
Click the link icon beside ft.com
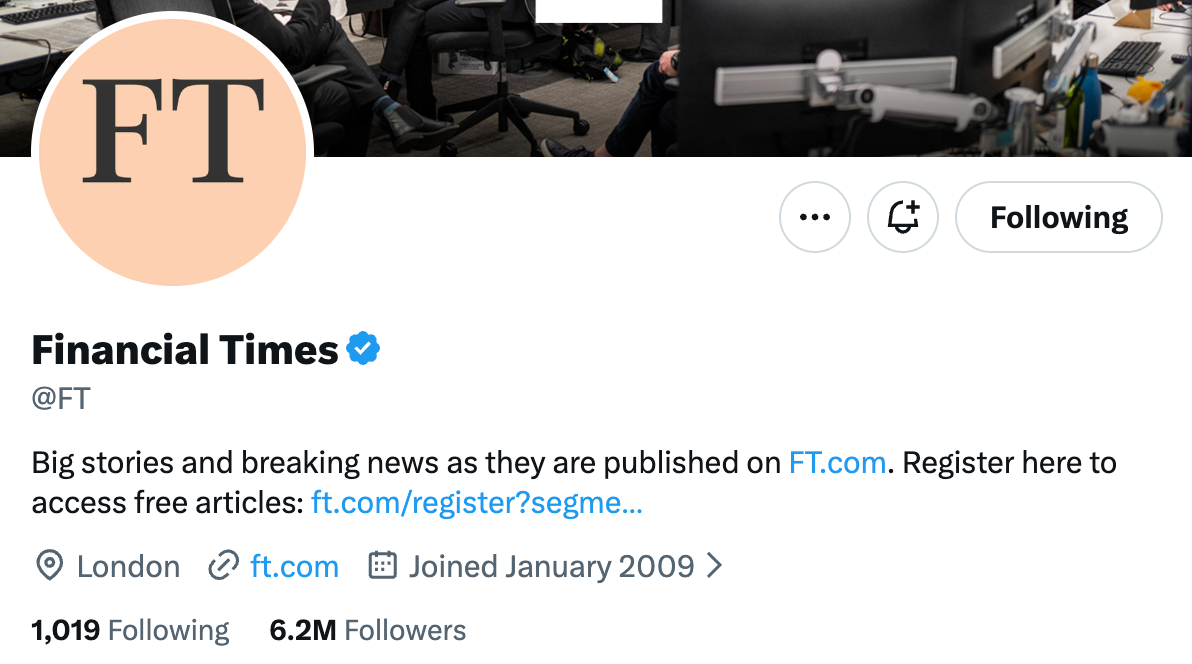(x=222, y=566)
